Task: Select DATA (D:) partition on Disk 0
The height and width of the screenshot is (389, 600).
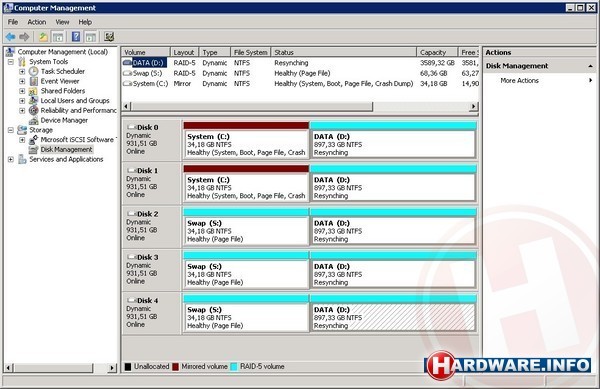Action: coord(393,140)
